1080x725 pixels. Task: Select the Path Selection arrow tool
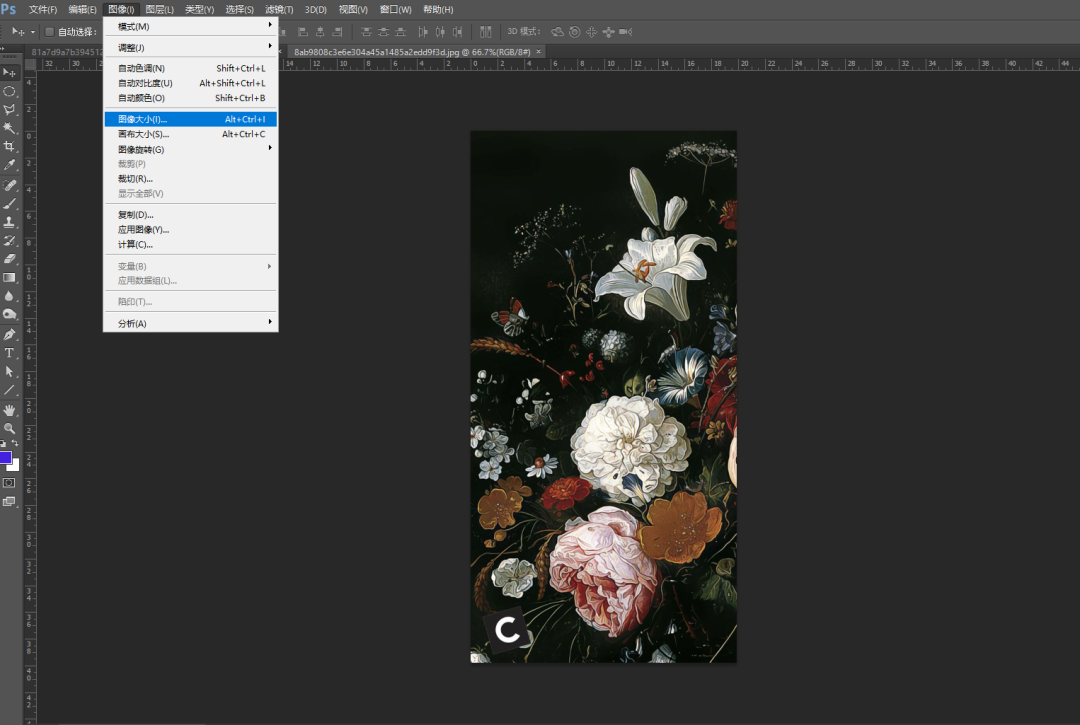pyautogui.click(x=9, y=372)
